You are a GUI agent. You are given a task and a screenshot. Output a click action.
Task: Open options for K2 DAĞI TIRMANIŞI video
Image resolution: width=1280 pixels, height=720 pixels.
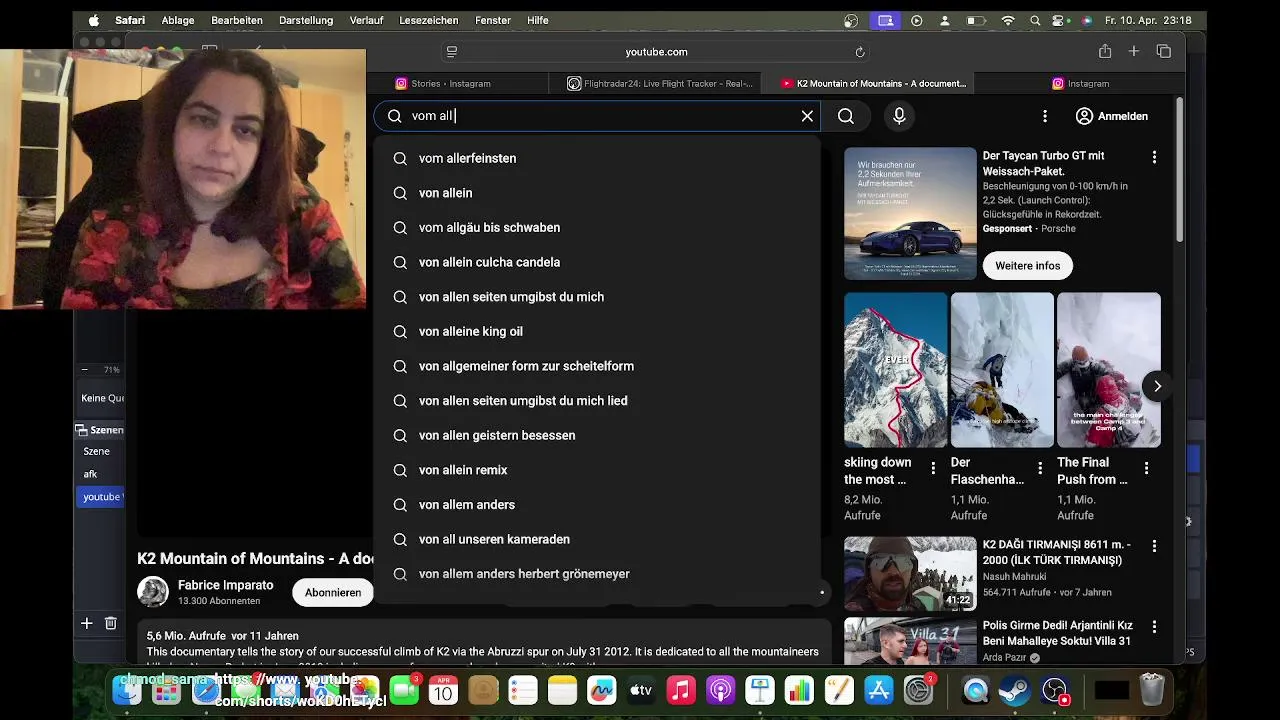coord(1154,546)
